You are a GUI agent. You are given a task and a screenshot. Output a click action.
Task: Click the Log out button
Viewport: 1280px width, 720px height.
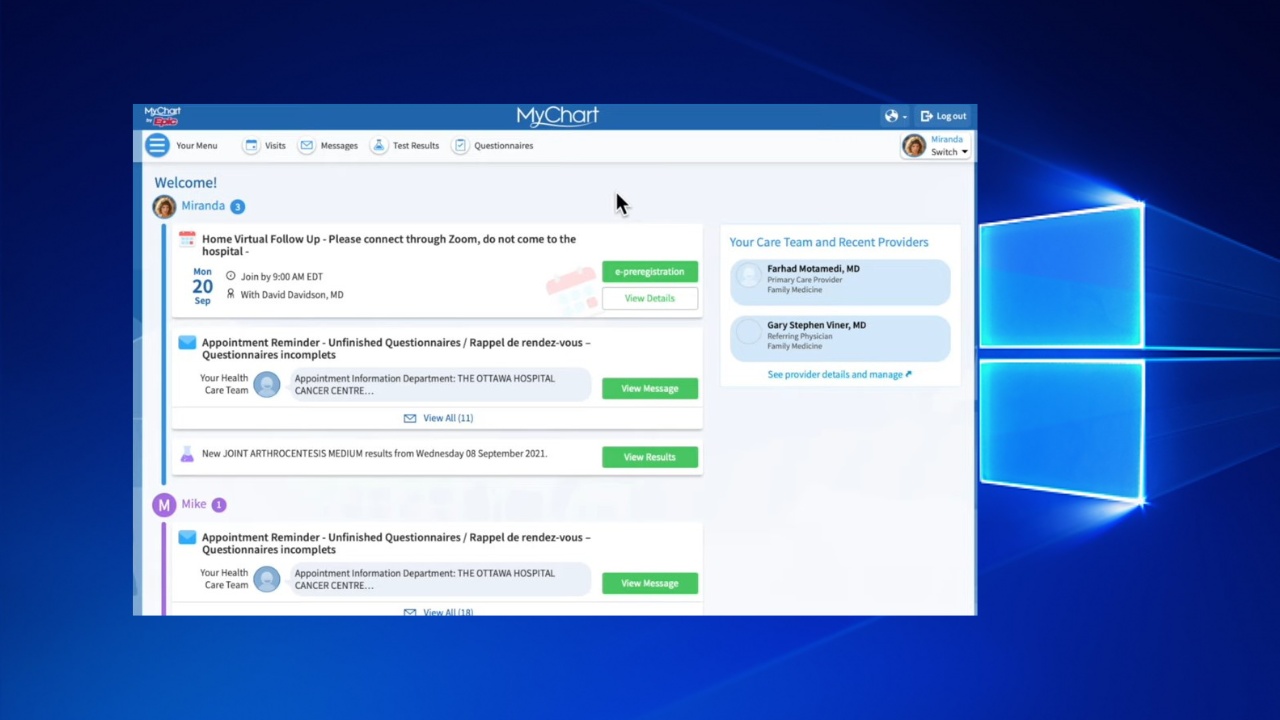tap(943, 116)
